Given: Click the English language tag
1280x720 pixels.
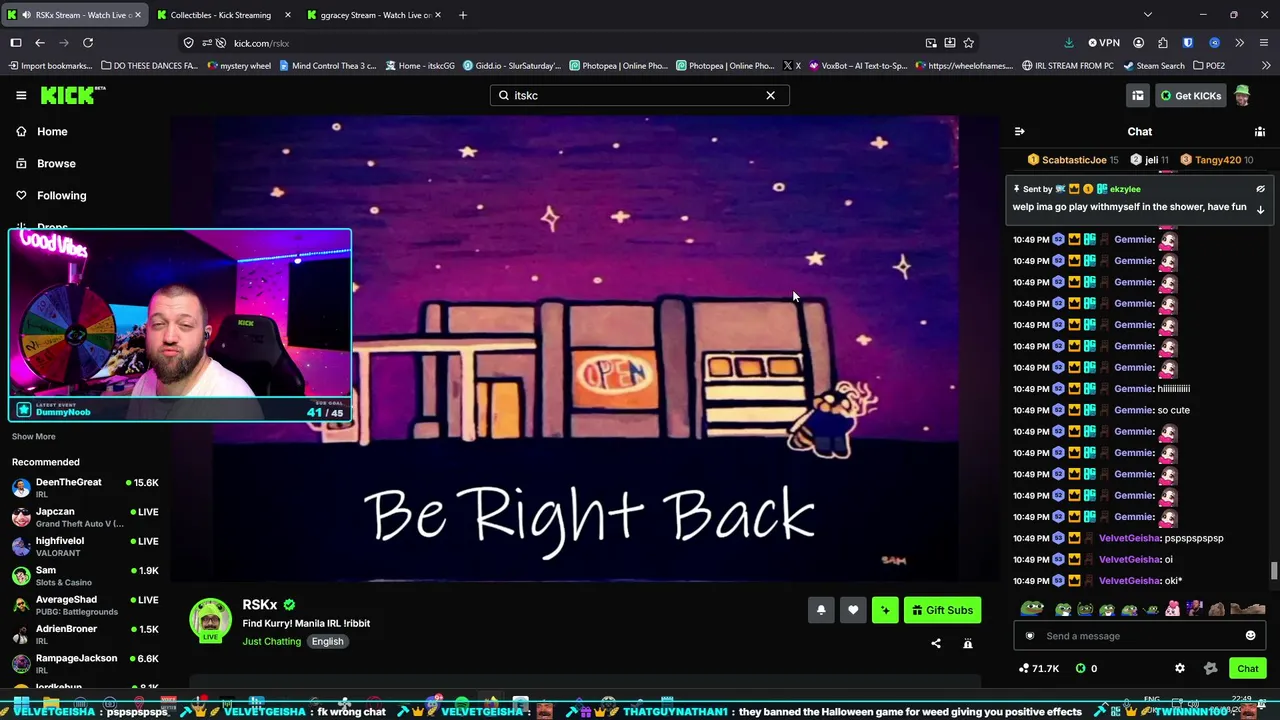Looking at the screenshot, I should click(327, 641).
